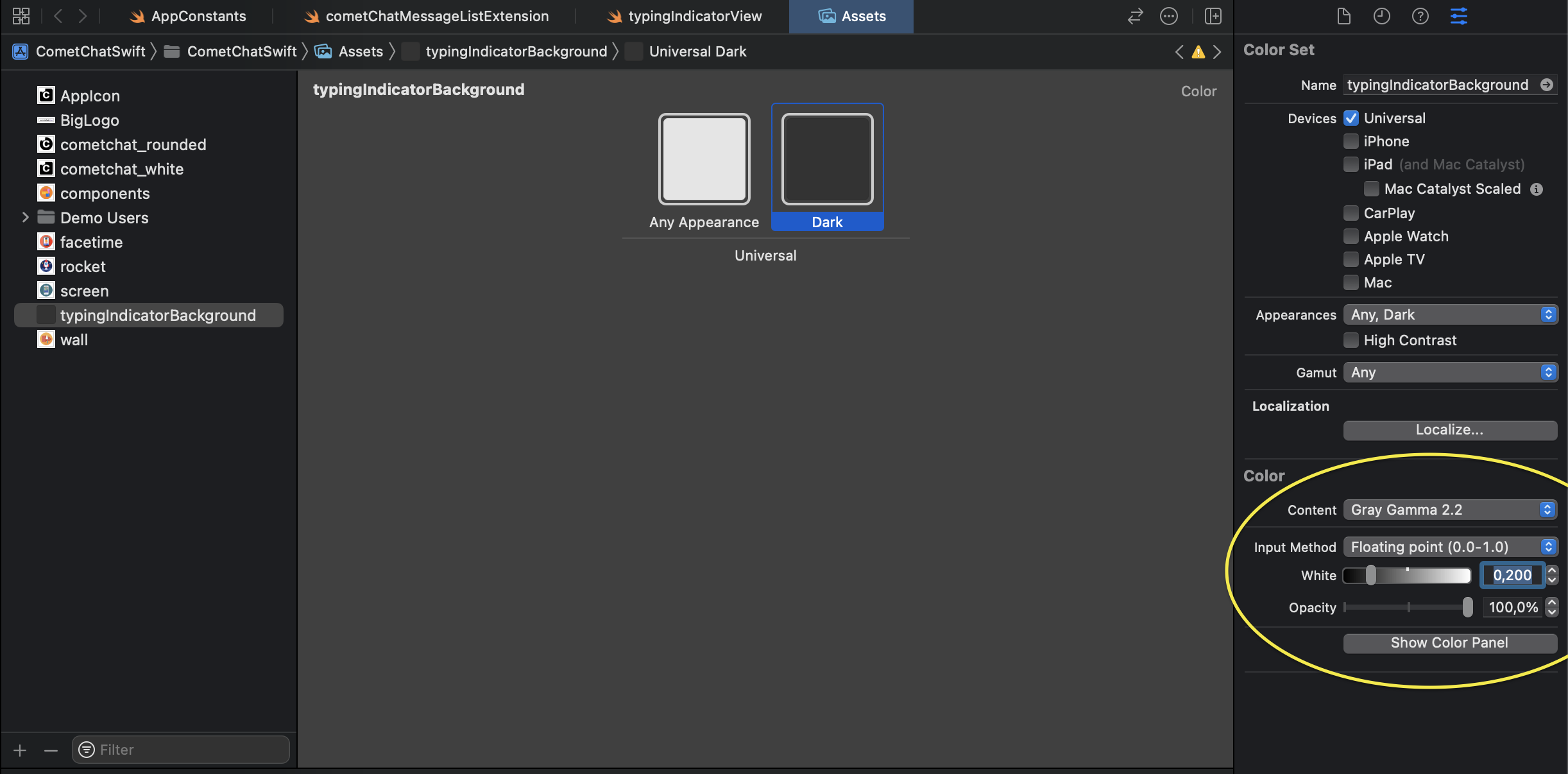Expand the Demo Users folder
This screenshot has width=1568, height=774.
coord(25,218)
